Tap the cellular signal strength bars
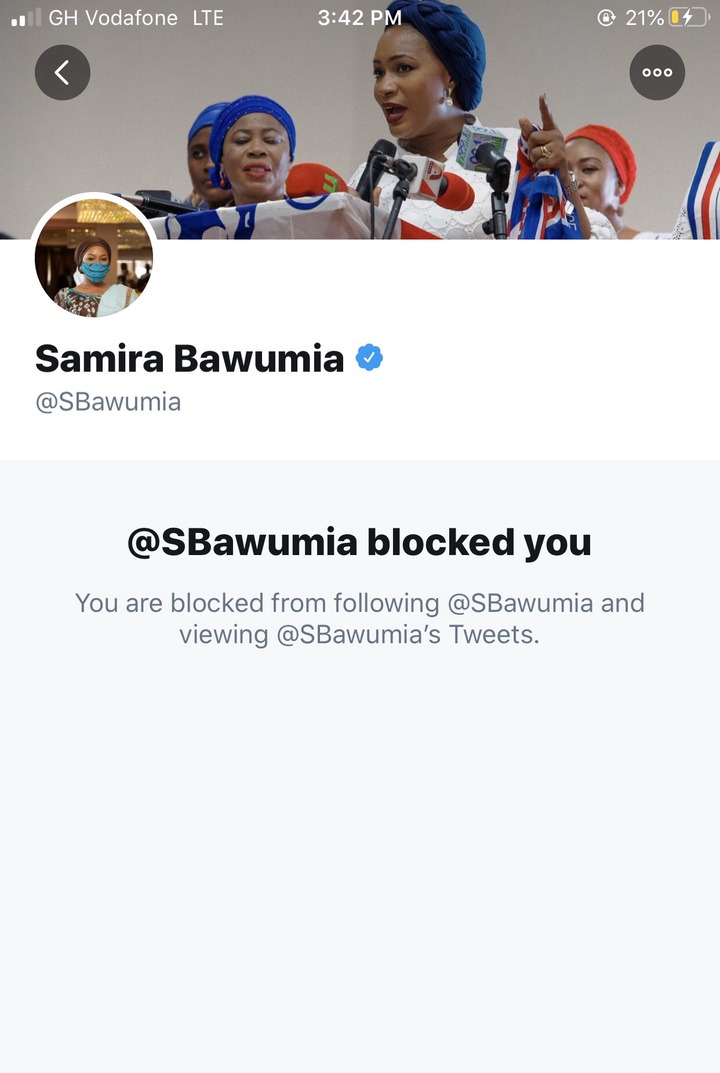This screenshot has height=1073, width=720. (x=26, y=18)
